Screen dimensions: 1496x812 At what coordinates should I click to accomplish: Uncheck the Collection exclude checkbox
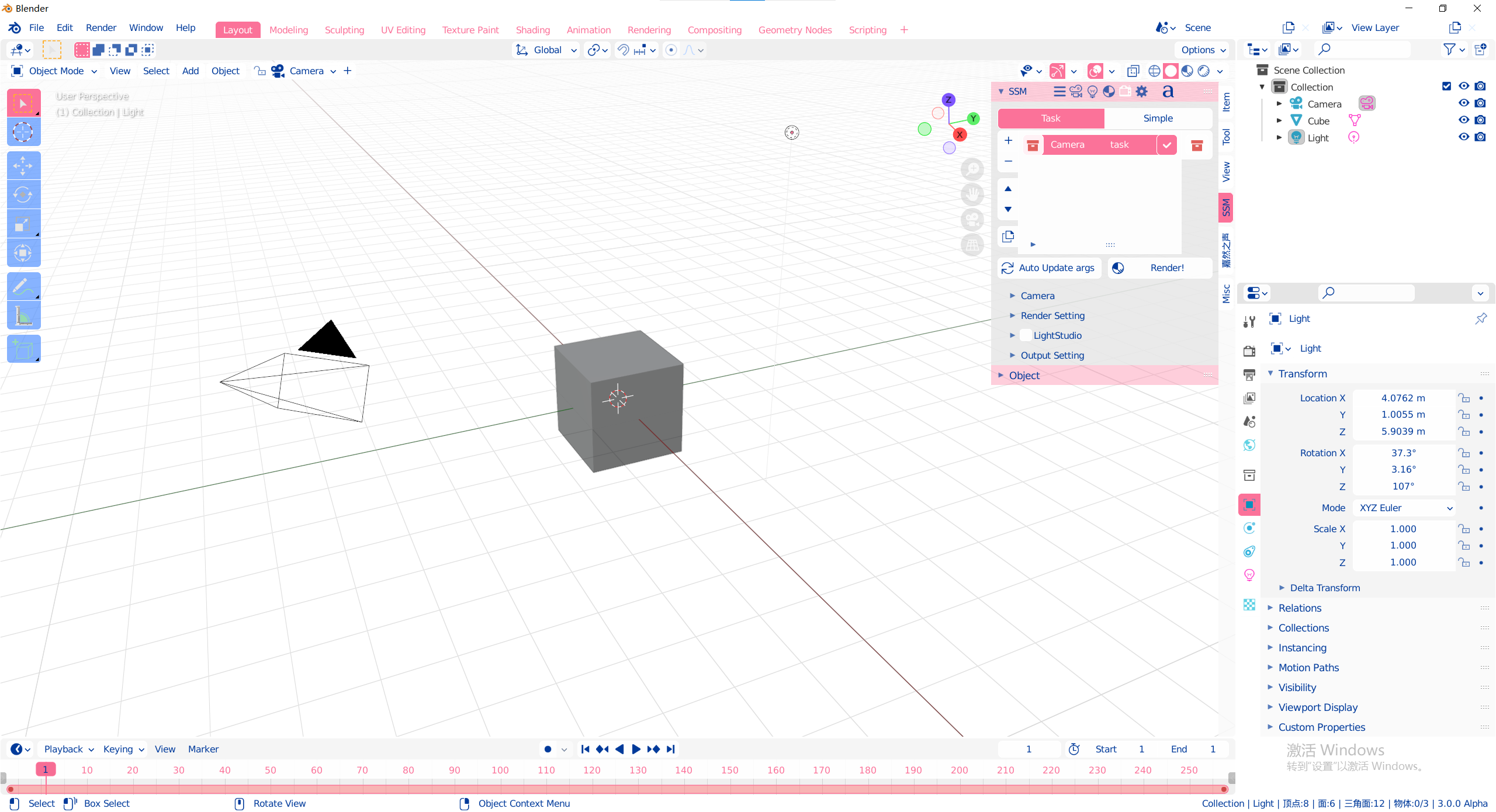pyautogui.click(x=1446, y=86)
